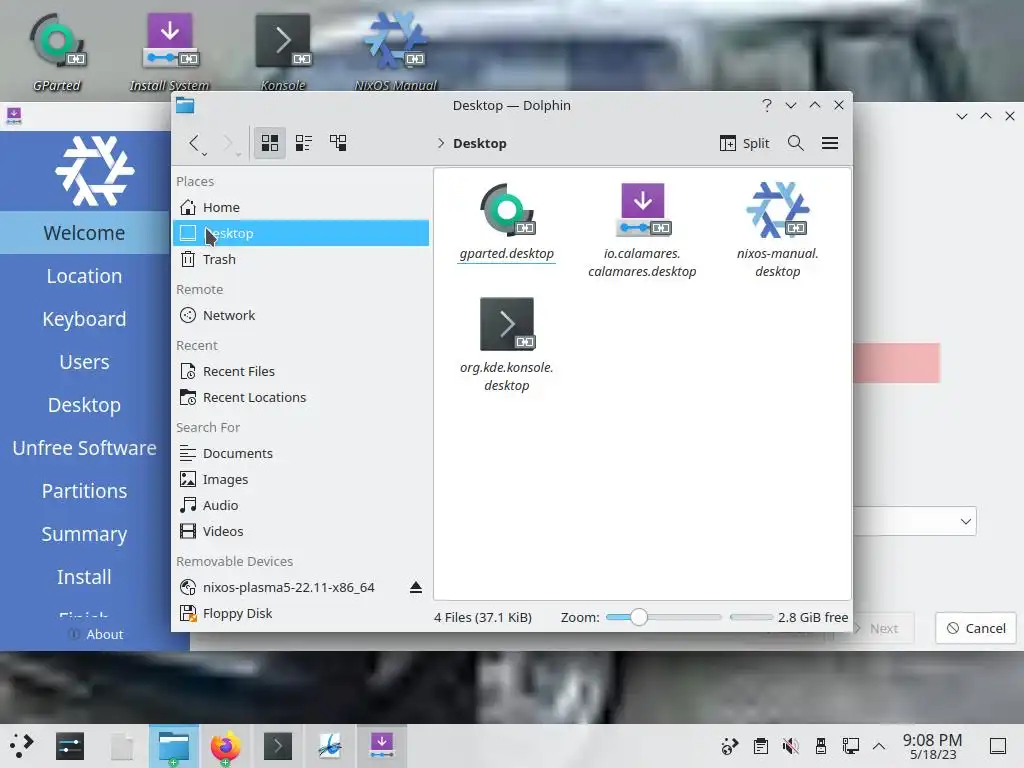The height and width of the screenshot is (768, 1024).
Task: Go back in Dolphin navigation
Action: (195, 143)
